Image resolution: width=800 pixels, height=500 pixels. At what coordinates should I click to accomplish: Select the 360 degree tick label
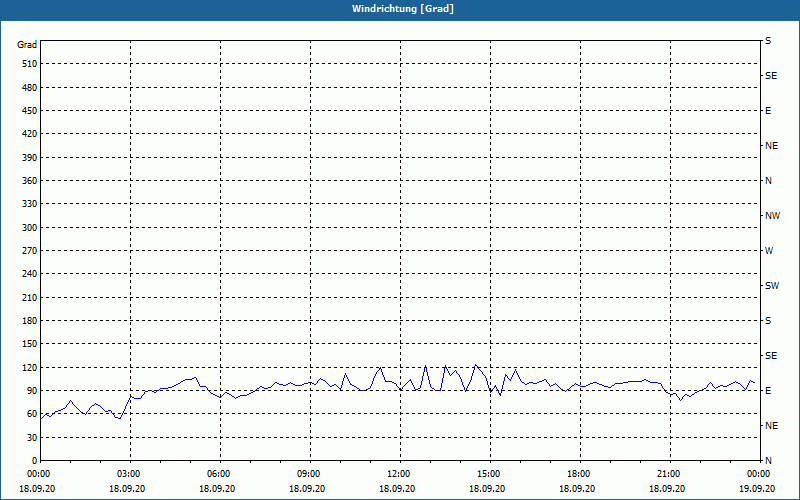[x=30, y=181]
